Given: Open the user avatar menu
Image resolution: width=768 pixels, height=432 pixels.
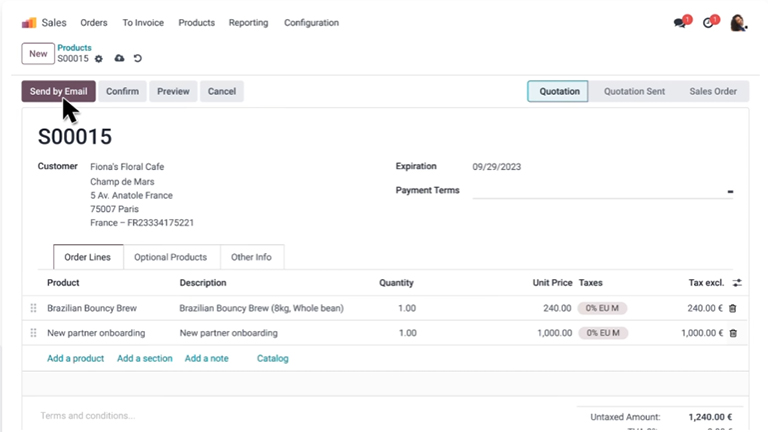Looking at the screenshot, I should 738,22.
